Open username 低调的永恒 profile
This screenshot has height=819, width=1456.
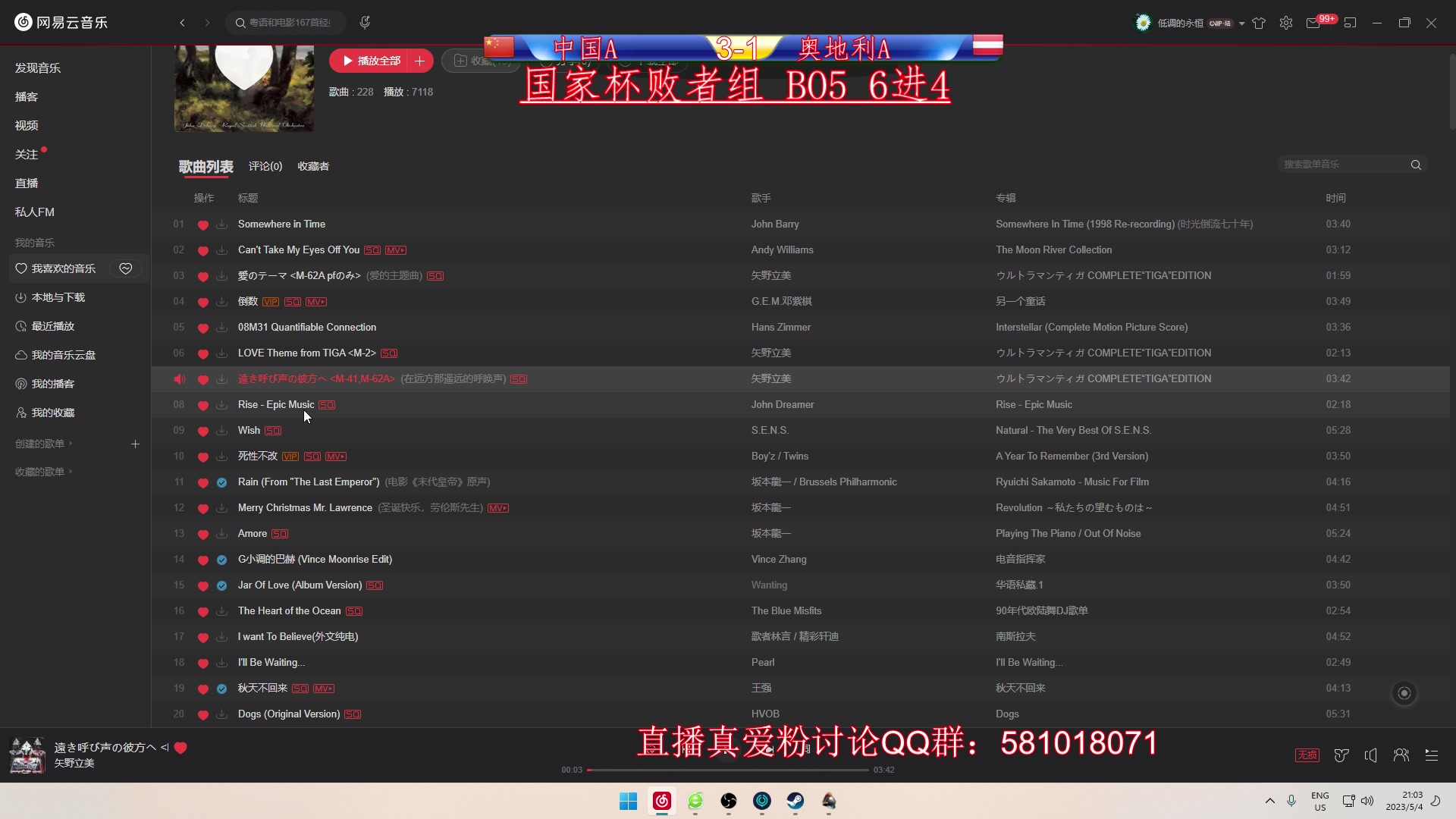tap(1181, 24)
